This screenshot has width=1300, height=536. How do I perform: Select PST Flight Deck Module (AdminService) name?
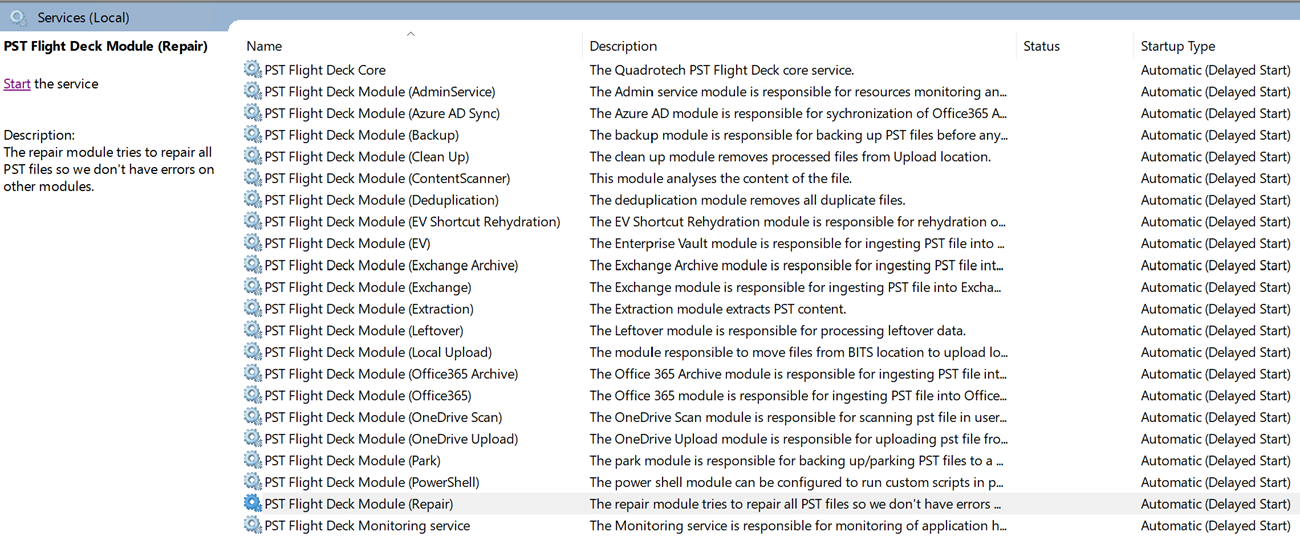[x=380, y=92]
